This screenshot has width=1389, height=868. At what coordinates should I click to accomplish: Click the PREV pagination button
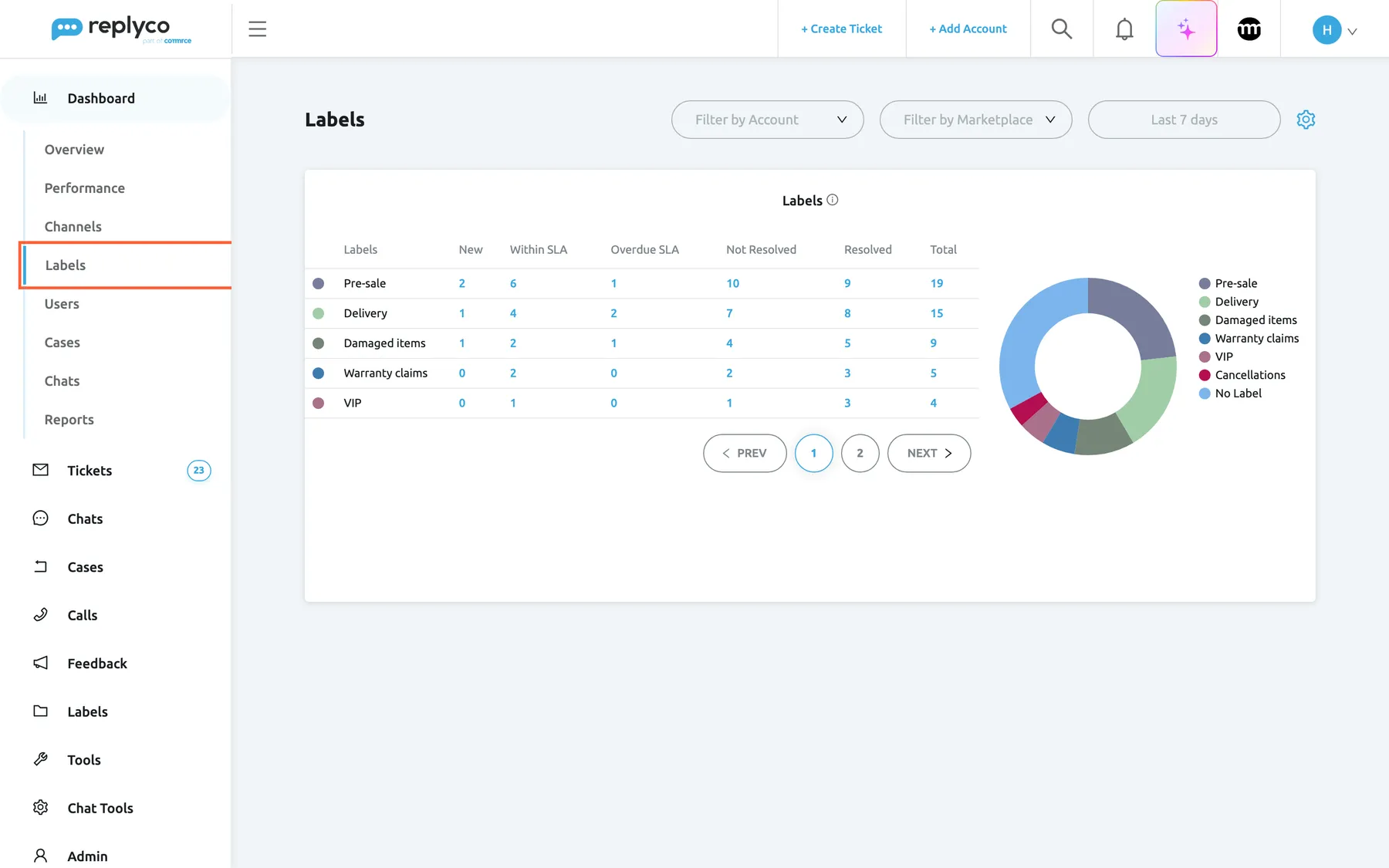[745, 453]
